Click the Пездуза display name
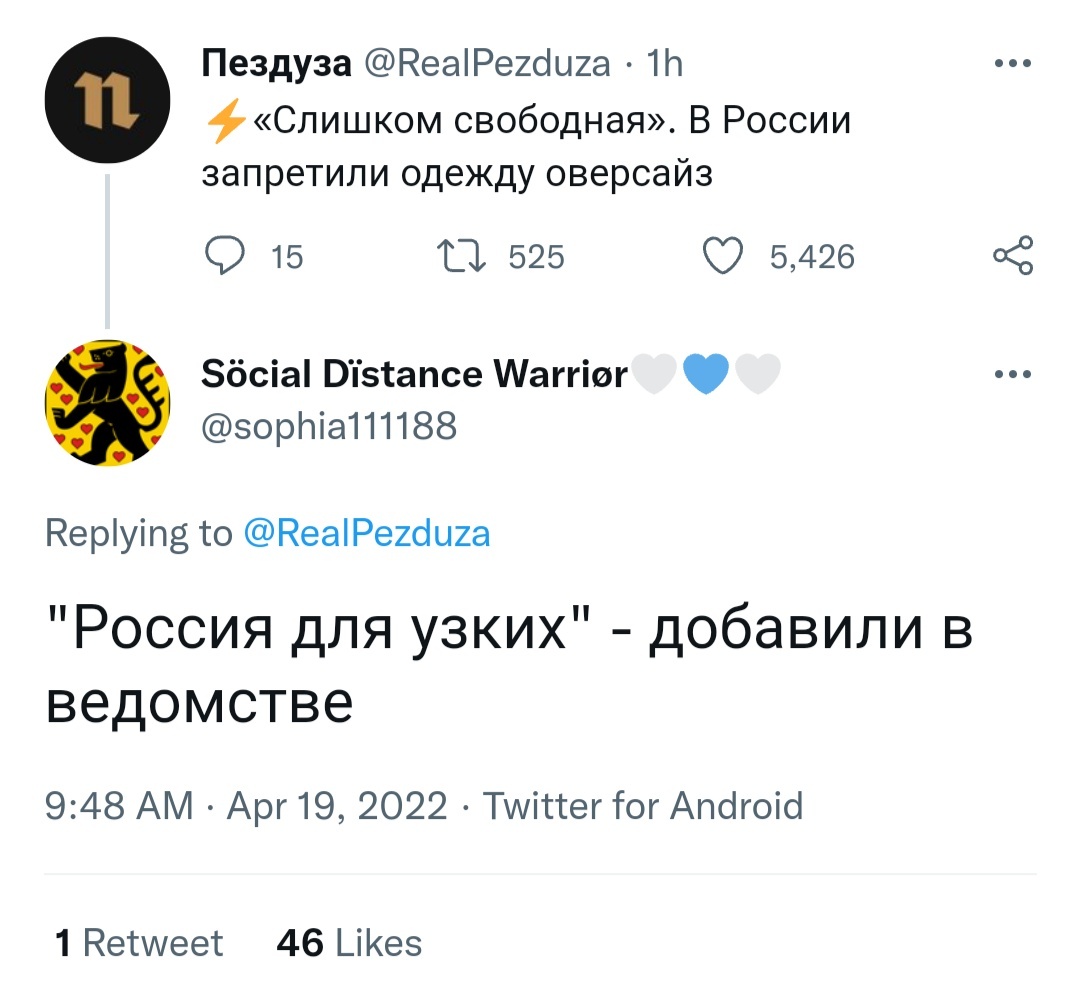The height and width of the screenshot is (1005, 1080). pos(277,64)
